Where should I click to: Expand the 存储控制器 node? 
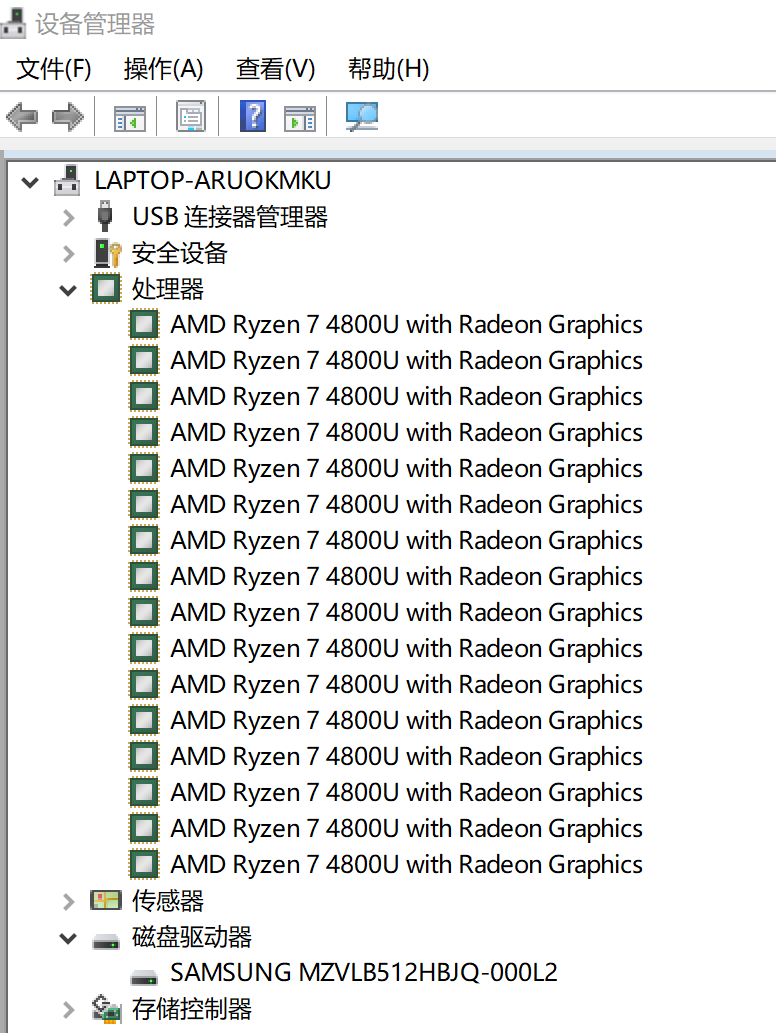point(69,1009)
